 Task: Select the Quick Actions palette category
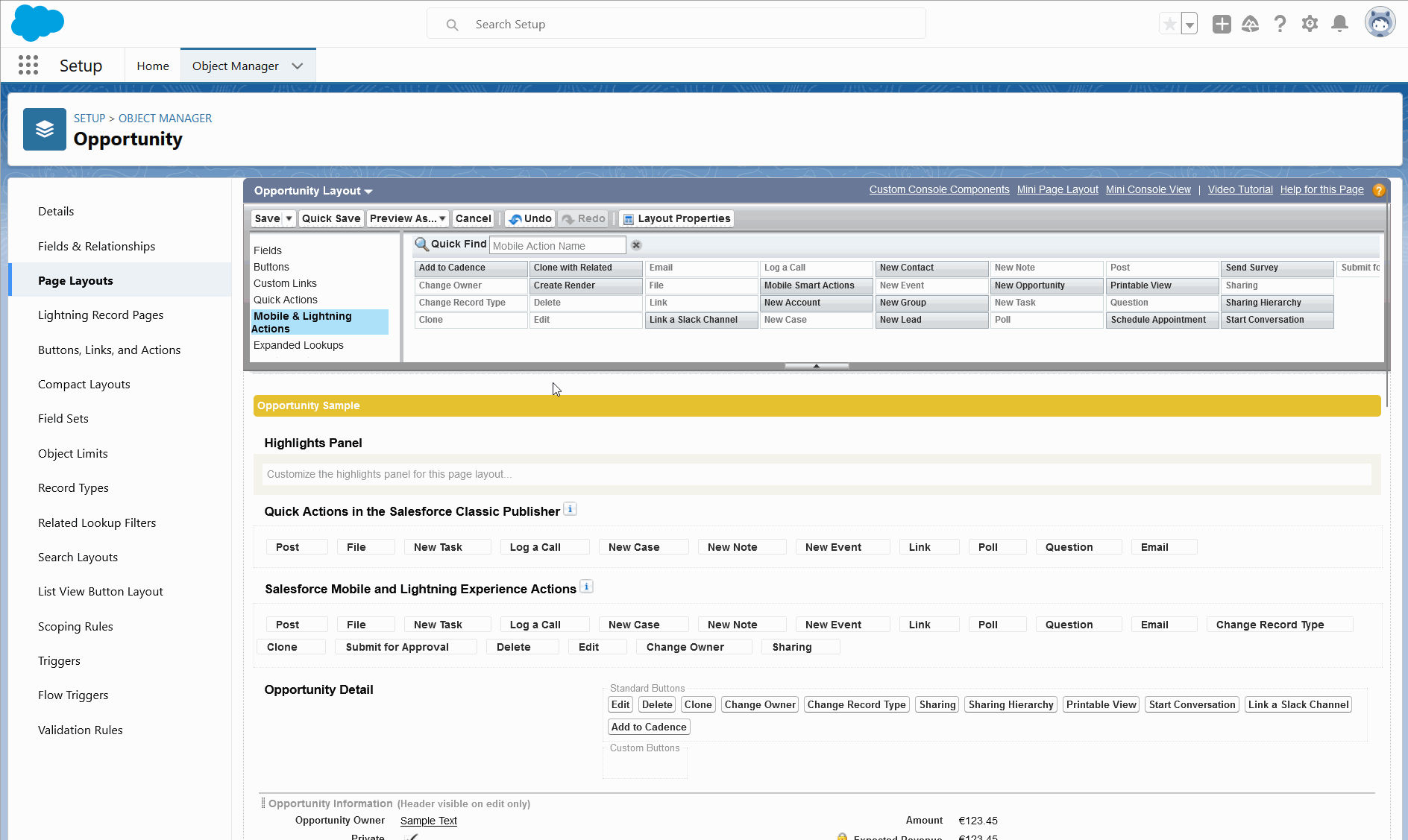pos(286,300)
